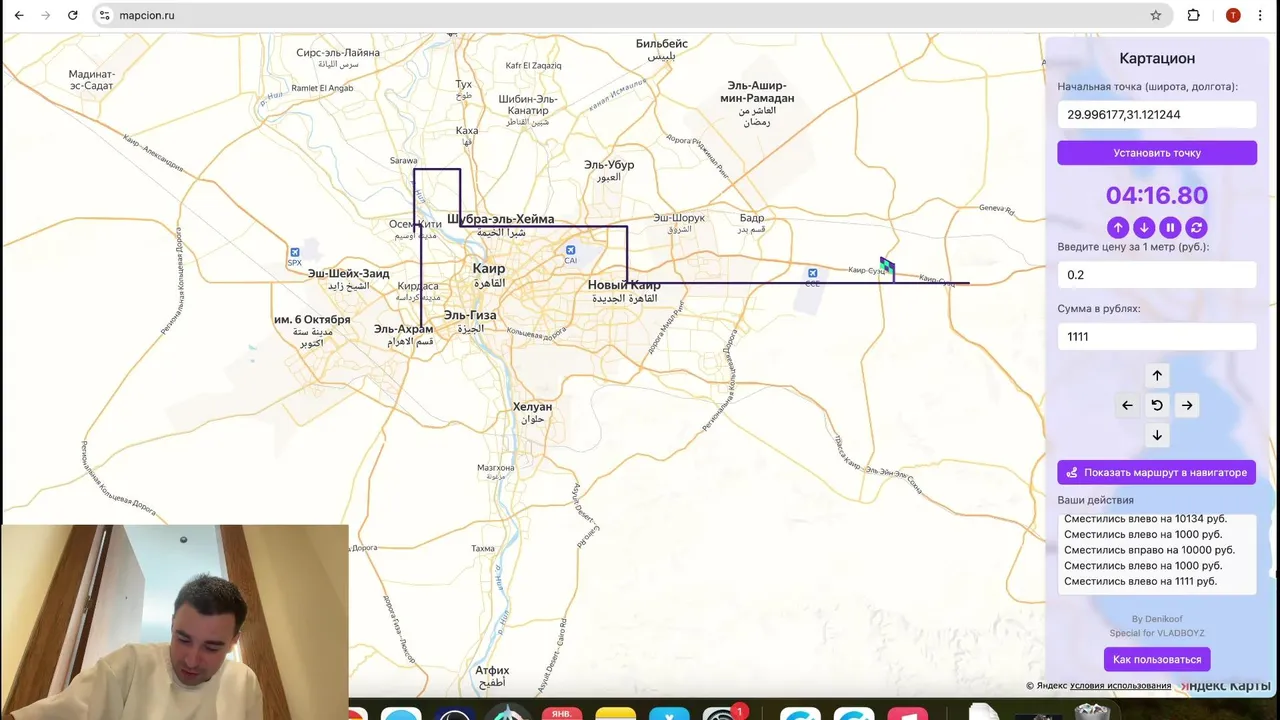The height and width of the screenshot is (720, 1280).
Task: Click the By Denikoof credit text
Action: 1157,619
